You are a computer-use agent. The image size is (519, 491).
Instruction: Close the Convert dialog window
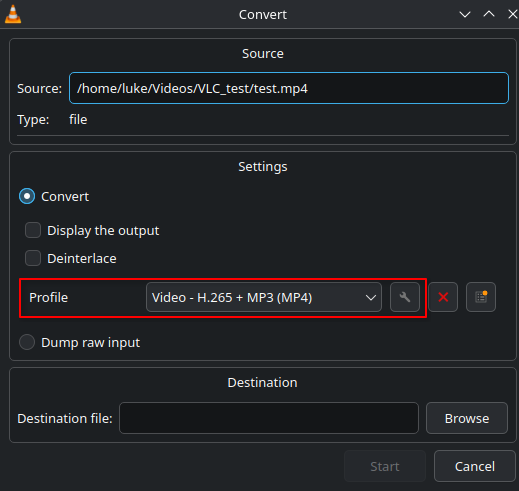tap(512, 14)
